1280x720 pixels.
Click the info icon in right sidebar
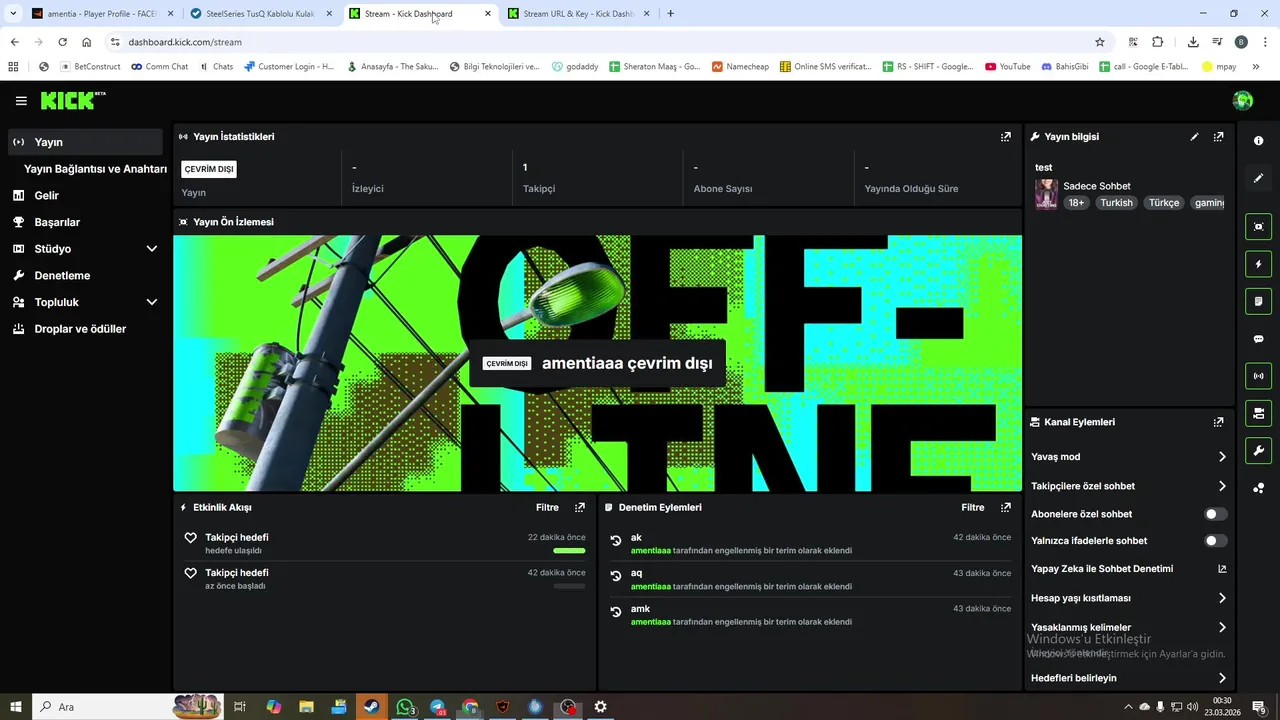tap(1259, 141)
